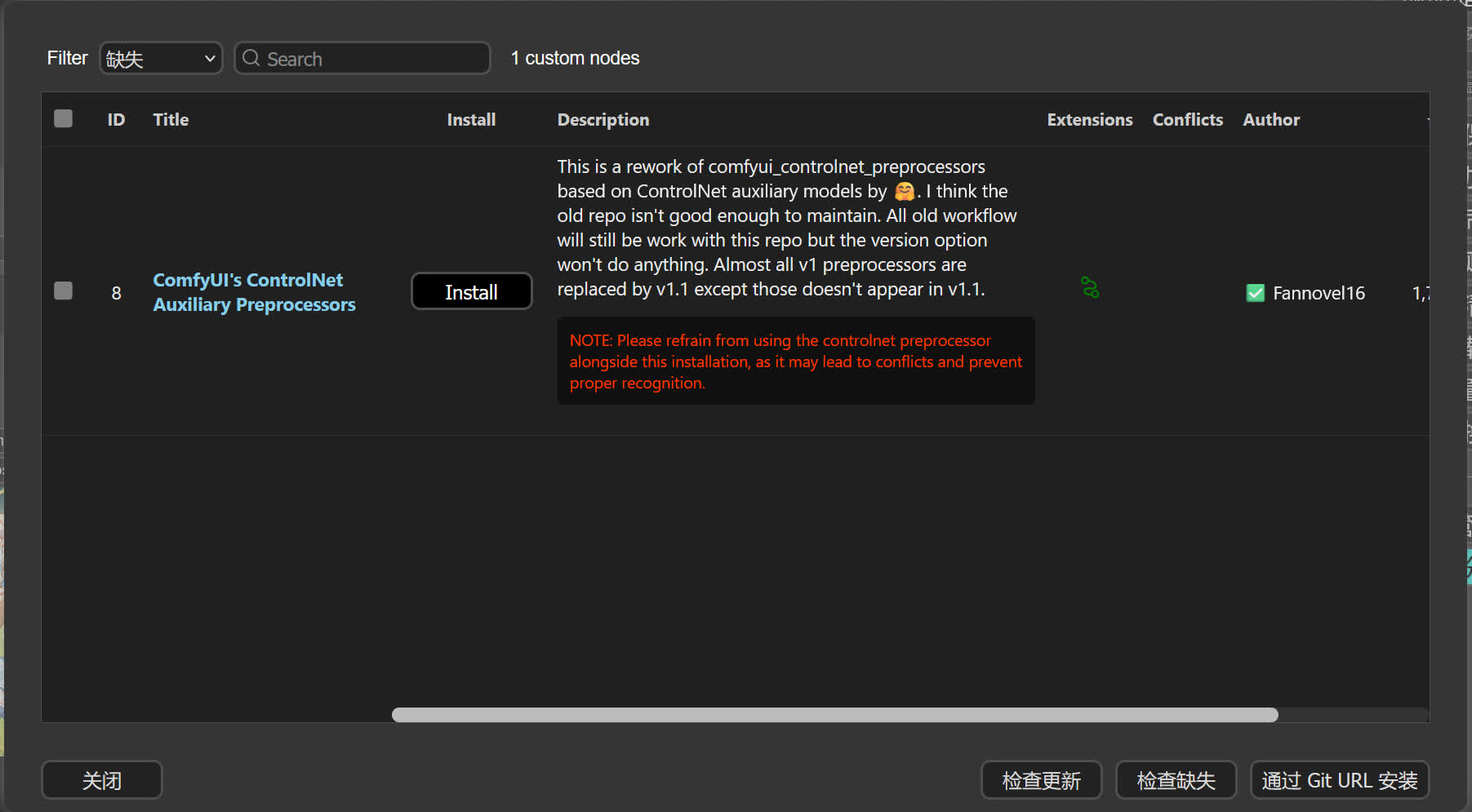Open the ComfyUI's ControlNet Auxiliary Preprocessors link

[x=254, y=292]
